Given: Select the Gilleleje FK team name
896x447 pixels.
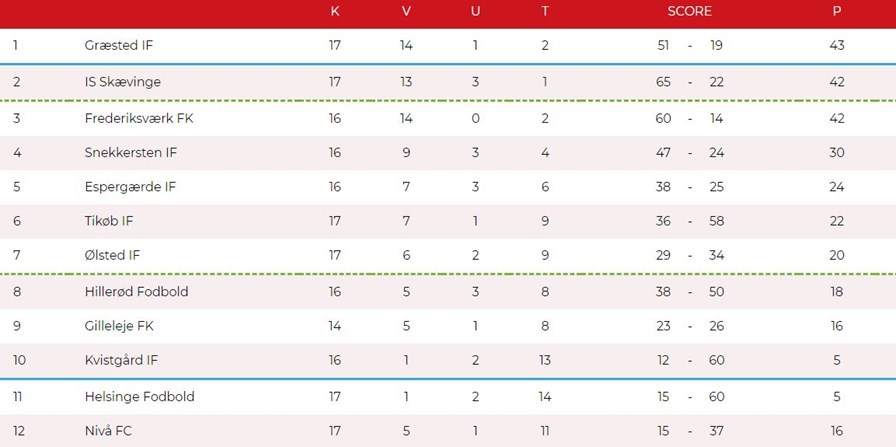Looking at the screenshot, I should (x=119, y=326).
